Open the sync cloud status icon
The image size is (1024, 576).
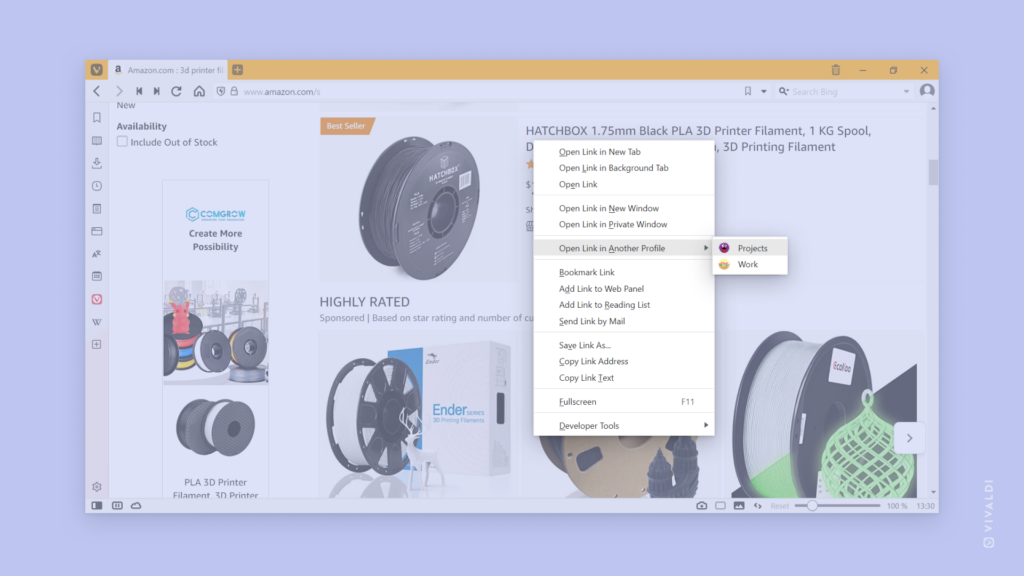click(x=136, y=505)
